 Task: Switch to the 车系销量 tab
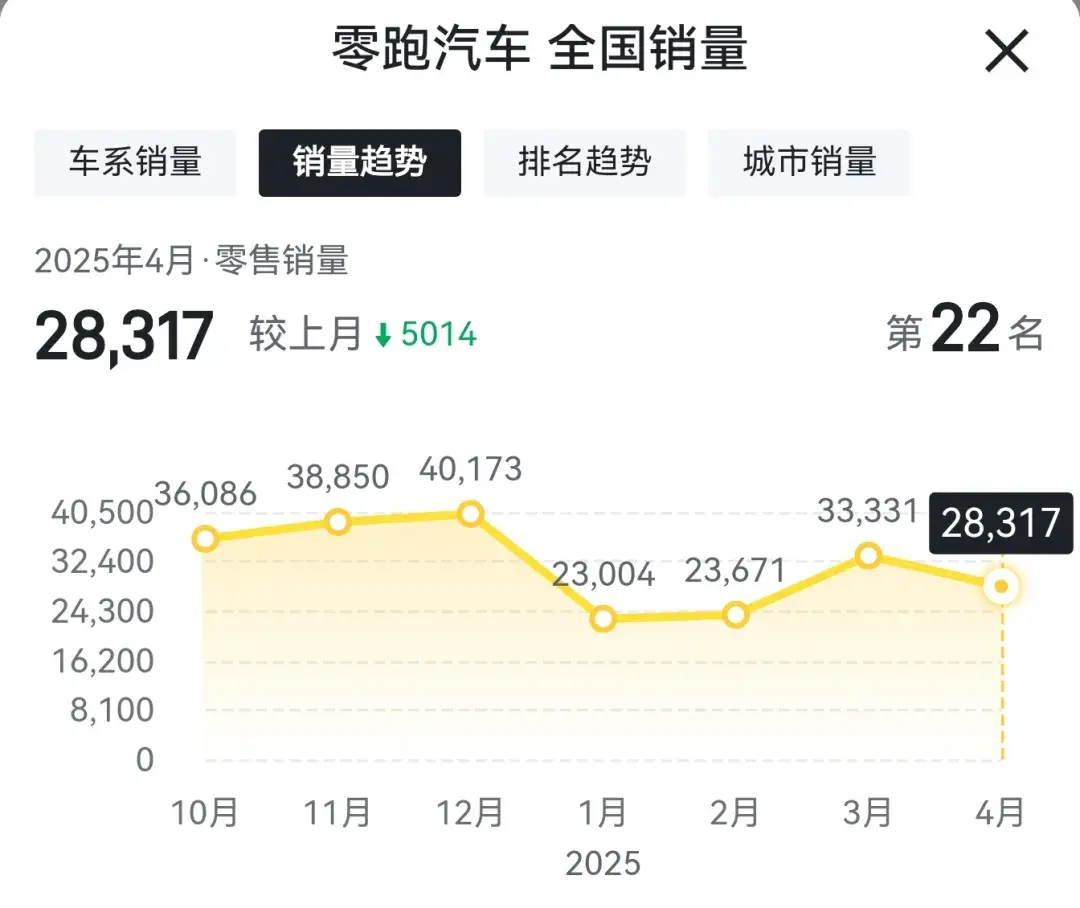tap(135, 163)
